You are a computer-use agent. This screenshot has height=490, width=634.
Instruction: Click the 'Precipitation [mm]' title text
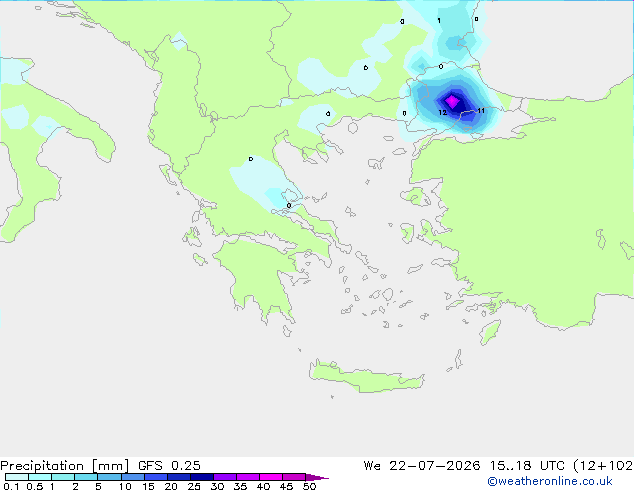tap(64, 466)
